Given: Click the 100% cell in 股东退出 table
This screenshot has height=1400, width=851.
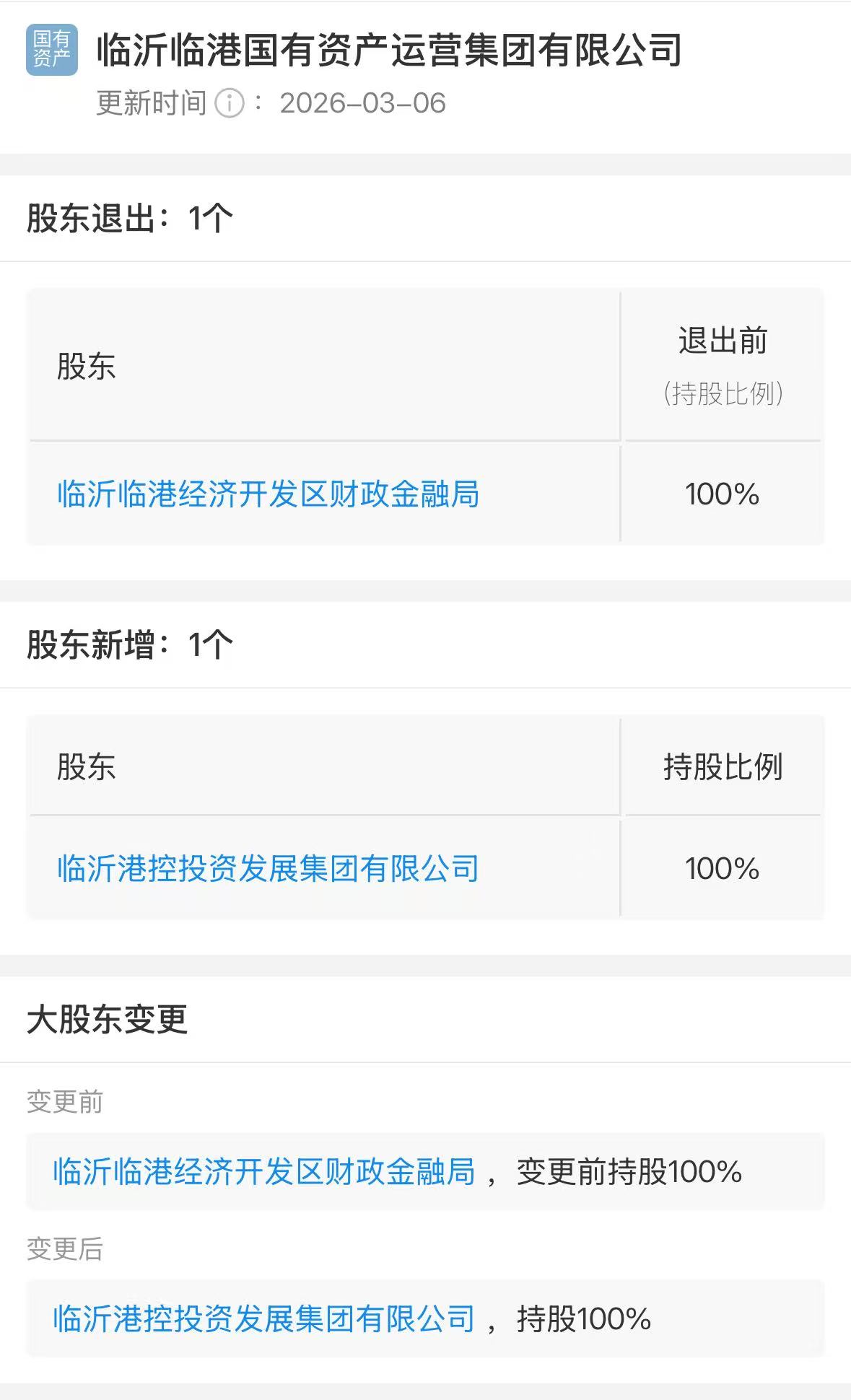Looking at the screenshot, I should tap(722, 494).
